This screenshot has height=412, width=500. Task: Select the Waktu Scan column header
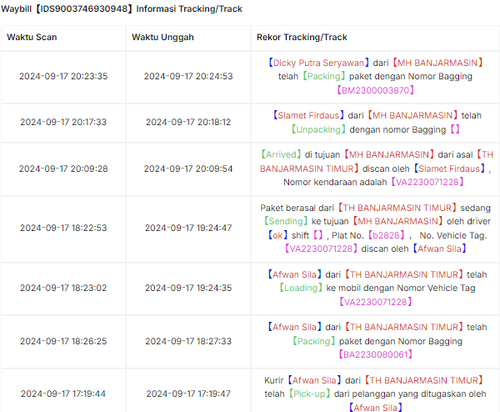pyautogui.click(x=32, y=37)
